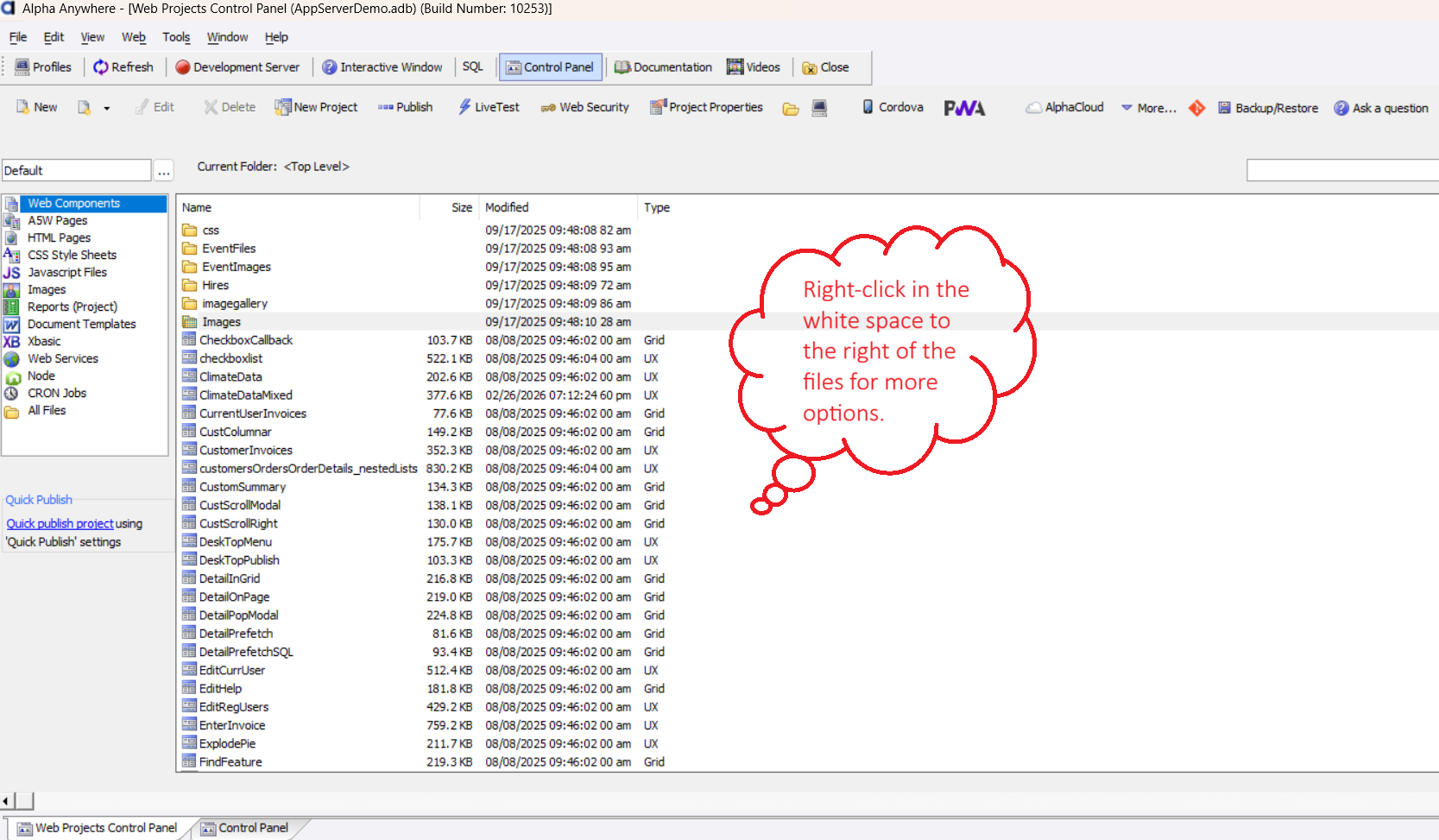Click the PWA icon
The width and height of the screenshot is (1439, 840).
coord(964,108)
